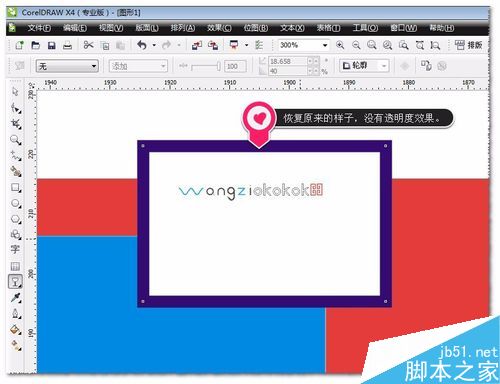Click the Zoom In magnifier icon
The height and width of the screenshot is (384, 500).
tap(340, 45)
